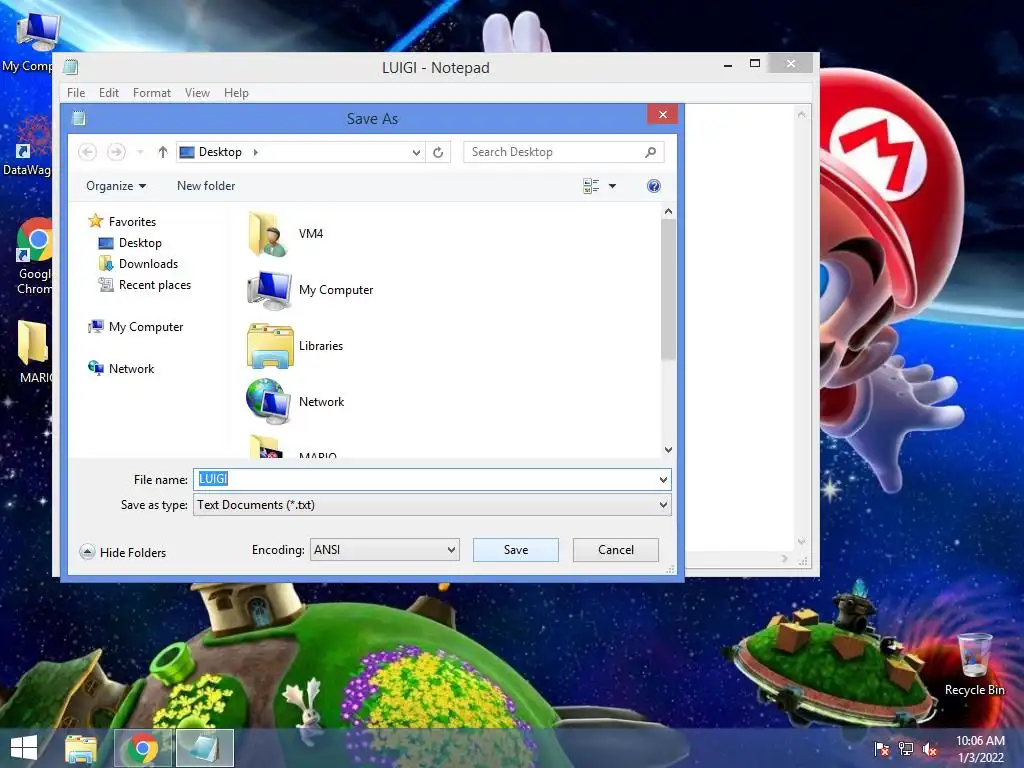
Task: Open Action Center flag in system tray
Action: [x=882, y=749]
